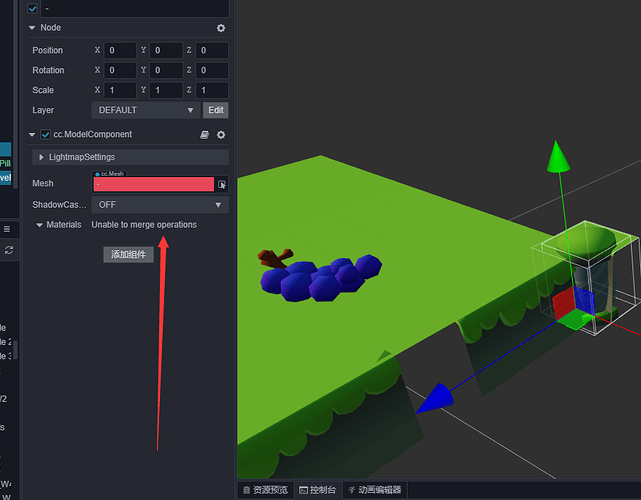The image size is (641, 500).
Task: Select the green plane gizmo handle
Action: [x=574, y=320]
